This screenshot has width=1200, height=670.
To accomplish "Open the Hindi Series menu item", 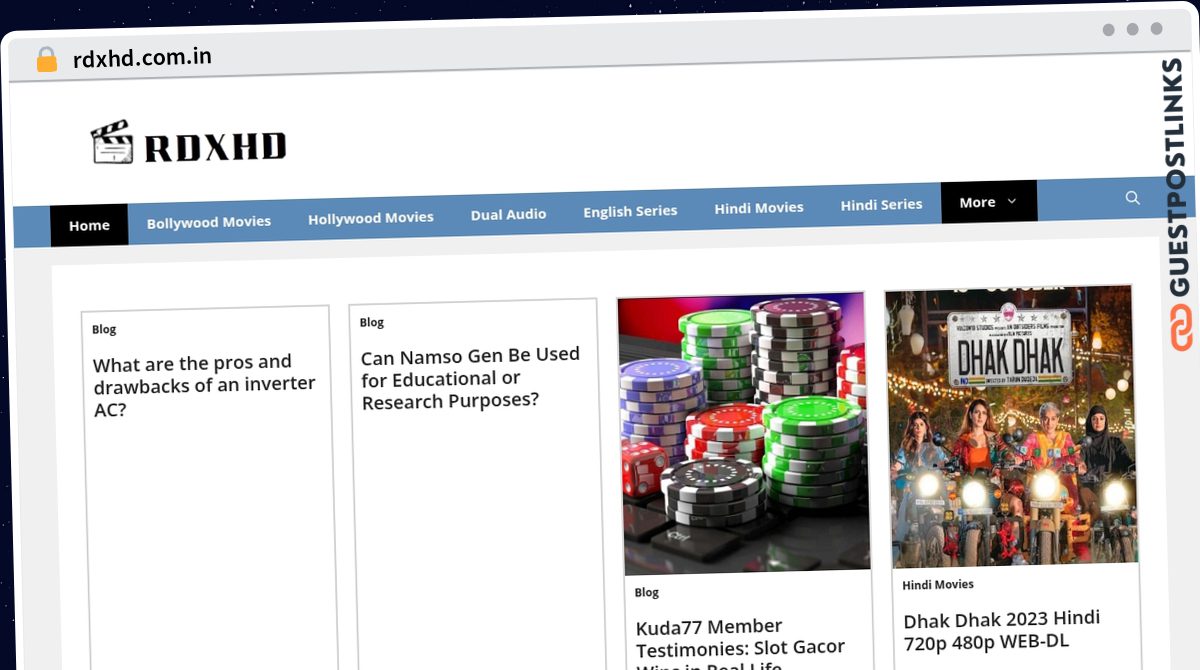I will pos(881,204).
